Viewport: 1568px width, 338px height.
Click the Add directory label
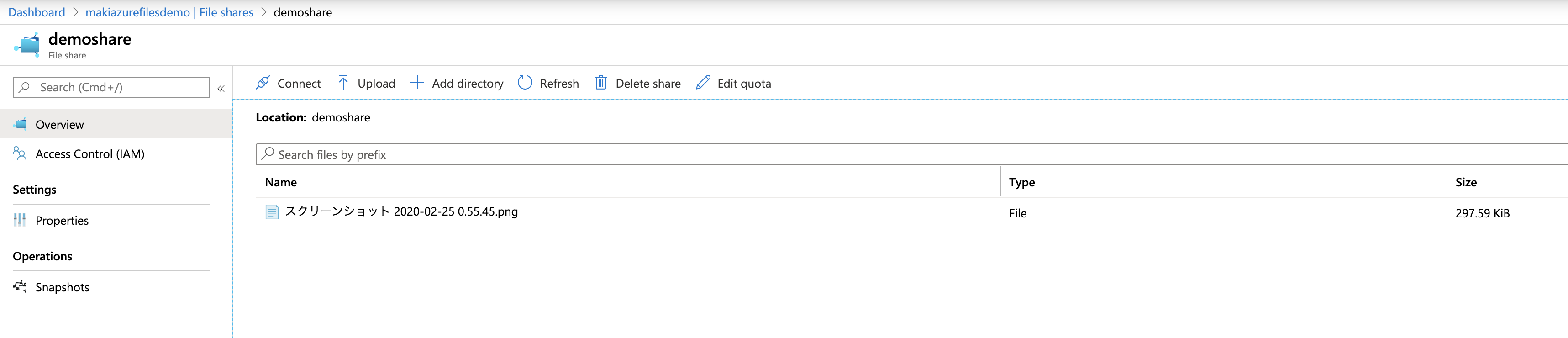click(468, 84)
